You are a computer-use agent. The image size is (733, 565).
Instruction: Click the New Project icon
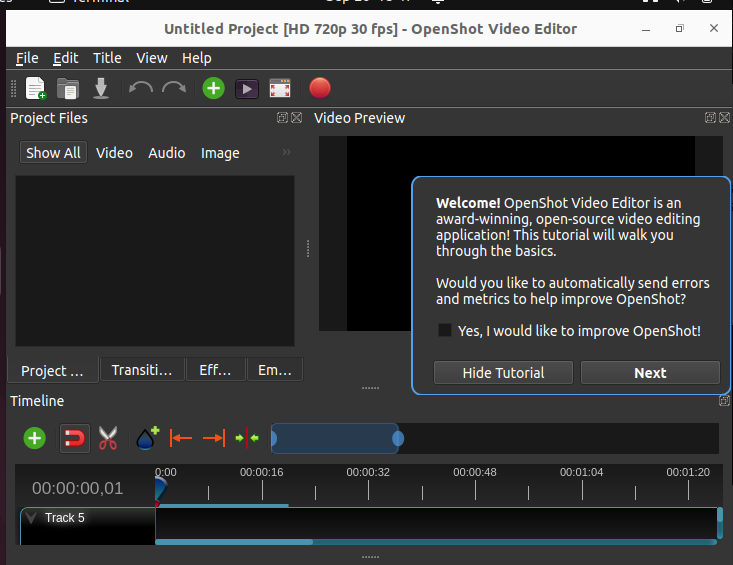coord(36,88)
